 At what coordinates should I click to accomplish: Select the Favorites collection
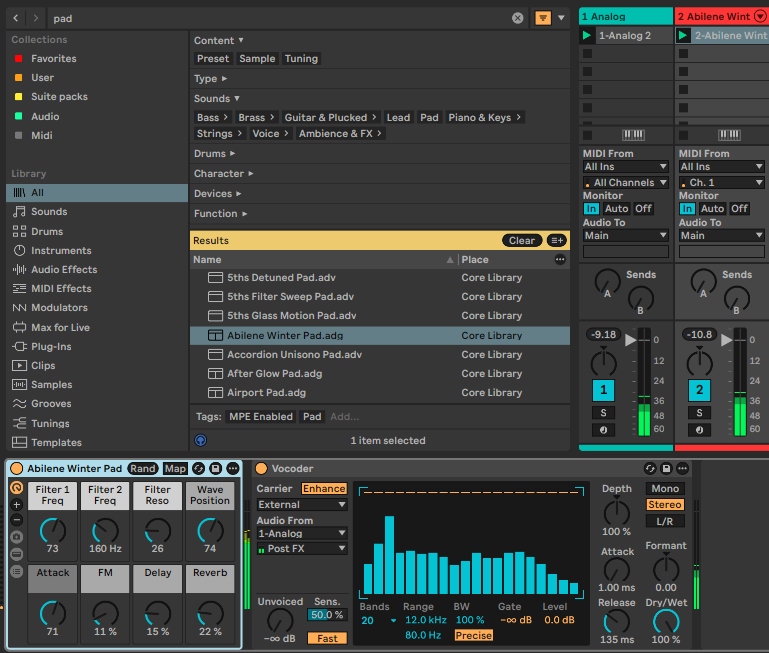point(53,58)
